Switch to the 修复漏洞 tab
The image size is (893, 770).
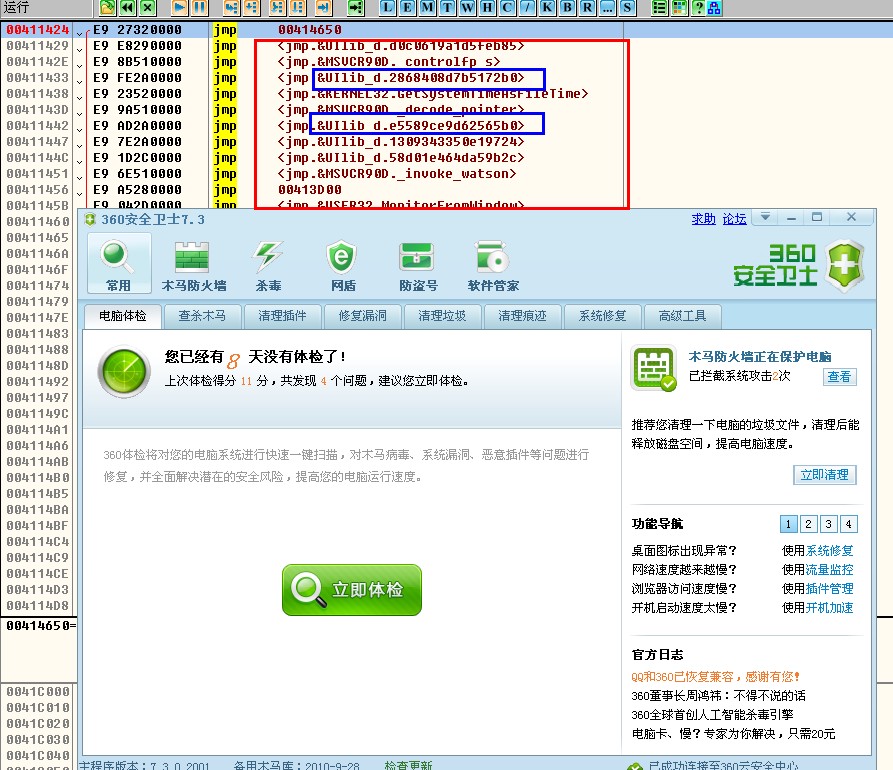pos(363,316)
